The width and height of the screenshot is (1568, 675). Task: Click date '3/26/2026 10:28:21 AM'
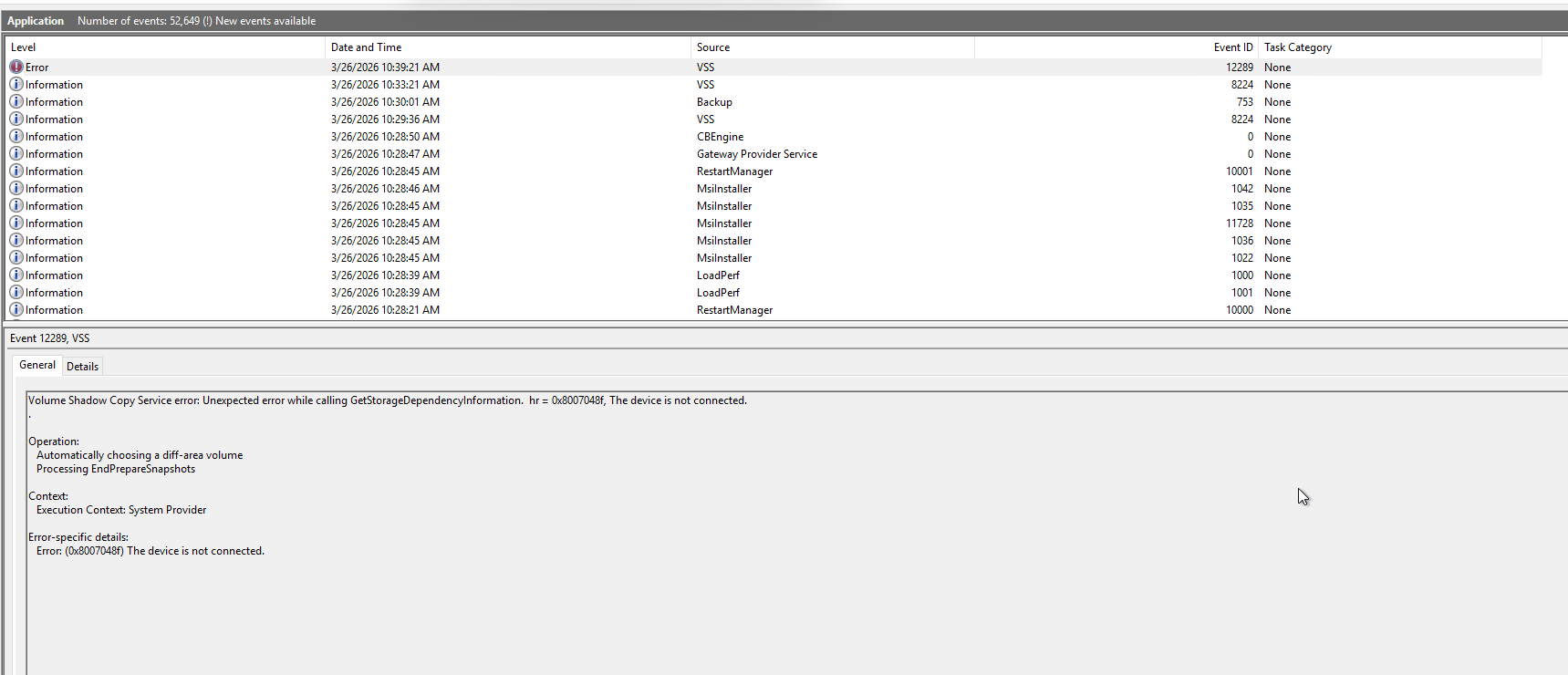(385, 310)
